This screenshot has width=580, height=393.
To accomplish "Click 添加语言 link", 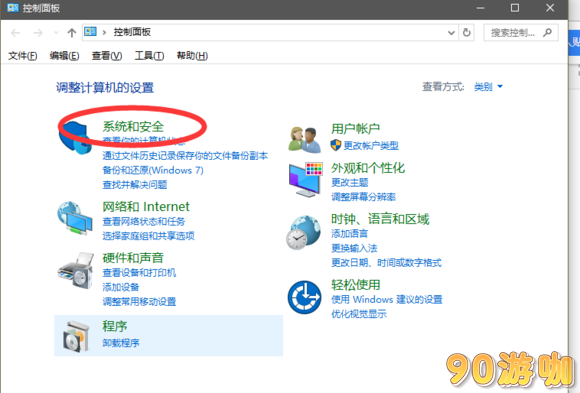I will point(350,234).
